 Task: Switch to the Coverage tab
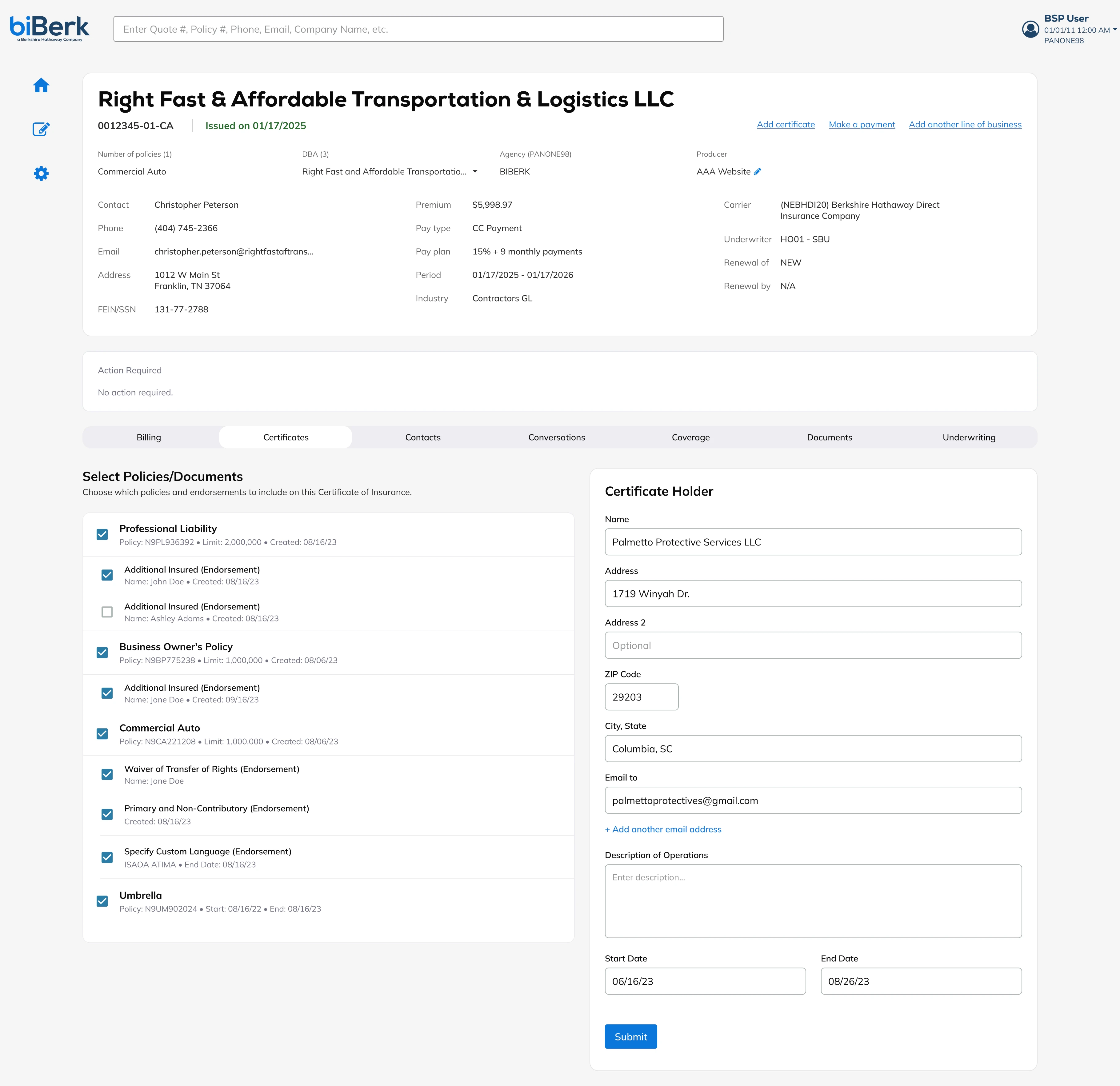691,437
